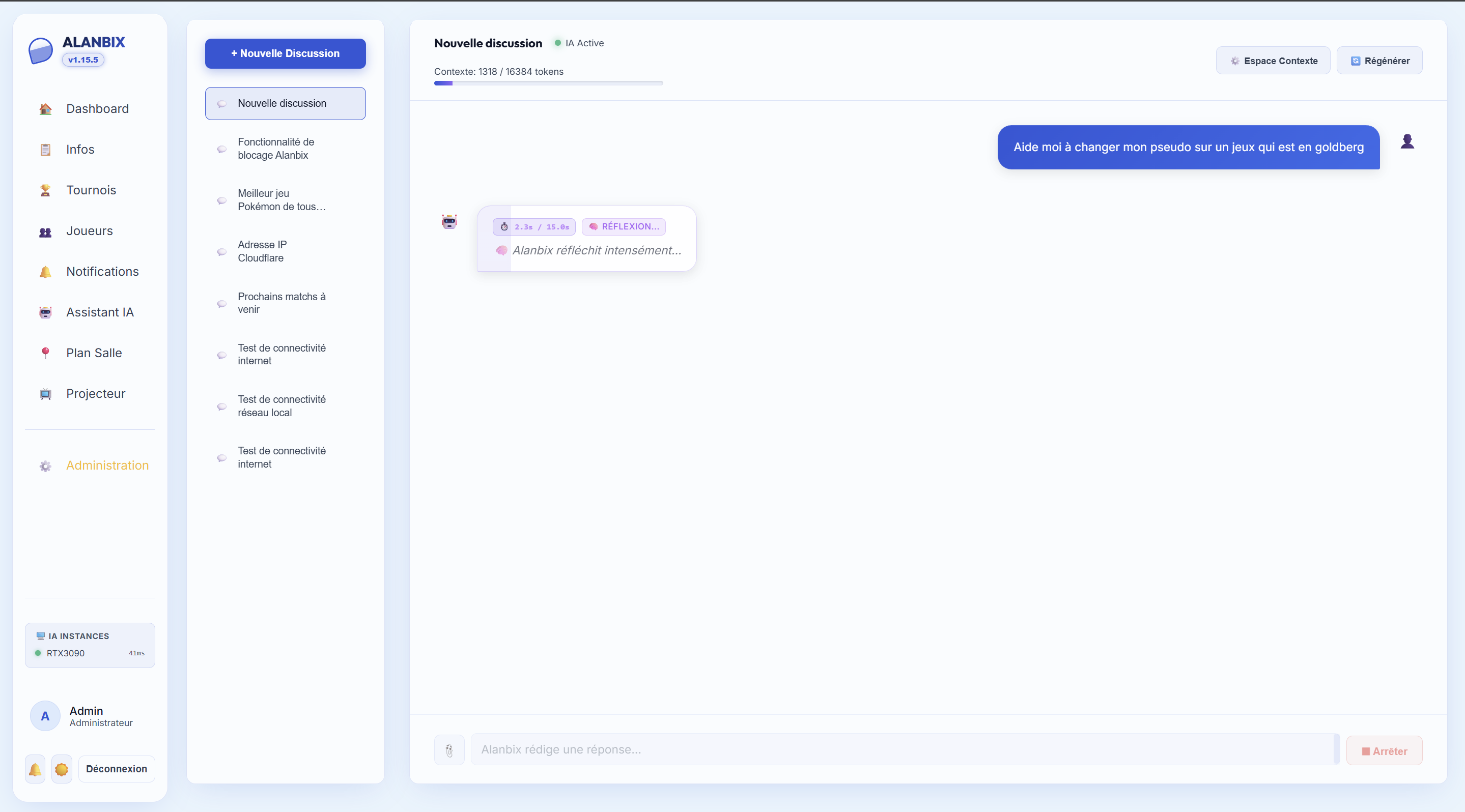Click the Tournois trophy icon

click(45, 190)
